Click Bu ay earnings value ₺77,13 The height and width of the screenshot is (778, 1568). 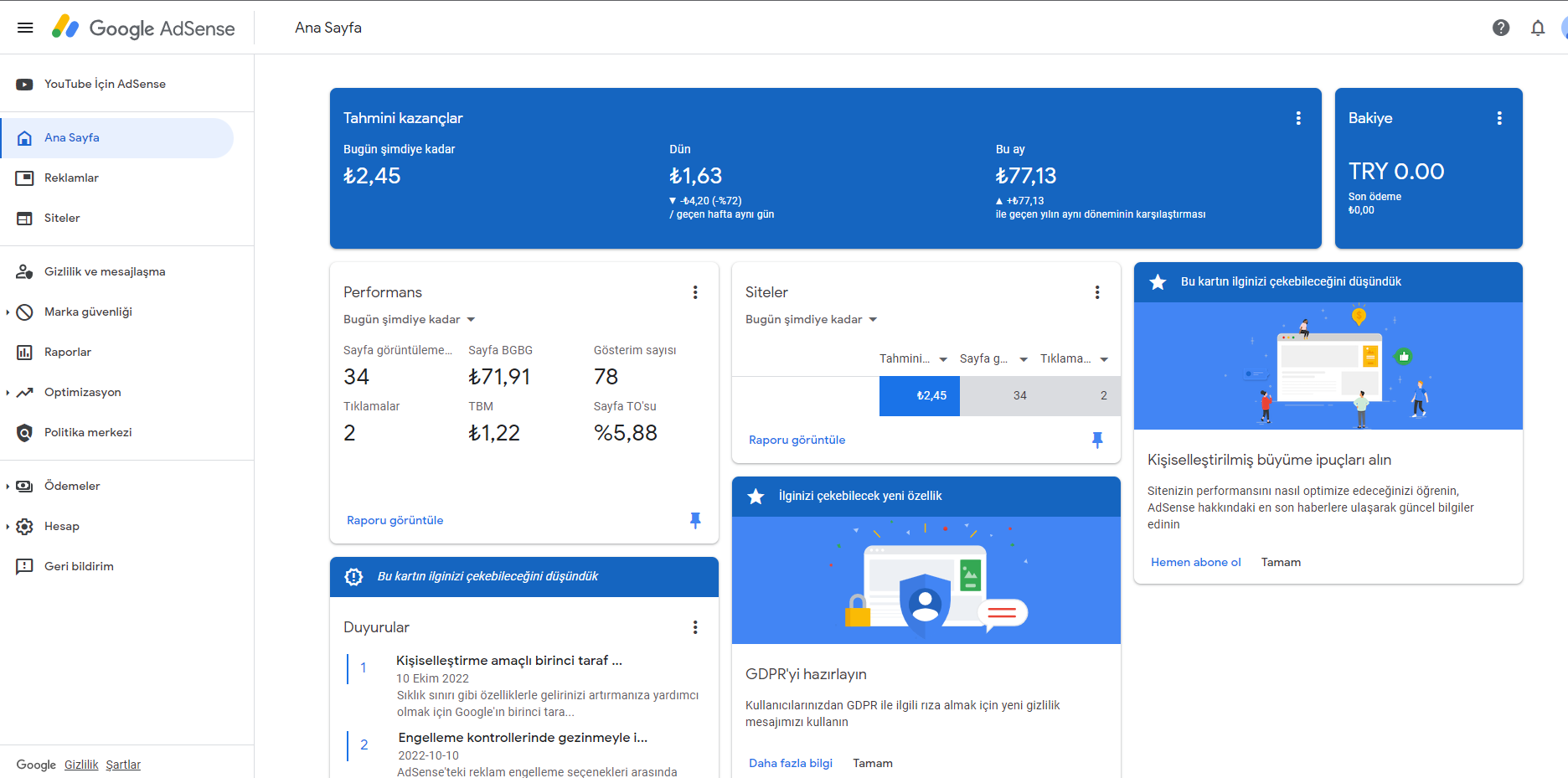click(x=1026, y=176)
